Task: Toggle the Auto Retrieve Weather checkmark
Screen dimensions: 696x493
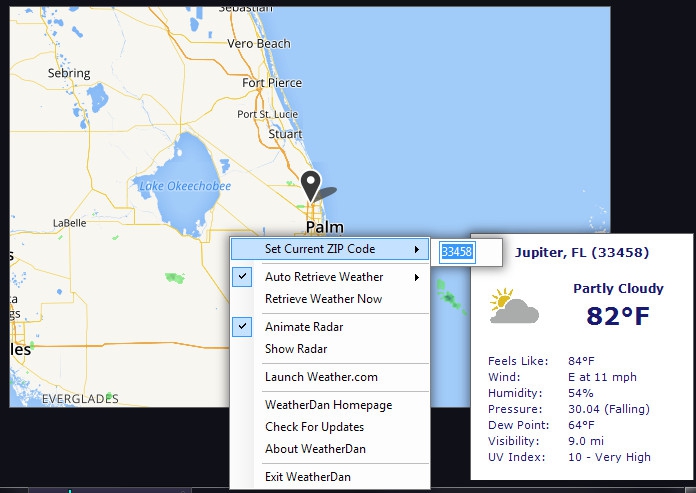Action: (x=242, y=276)
